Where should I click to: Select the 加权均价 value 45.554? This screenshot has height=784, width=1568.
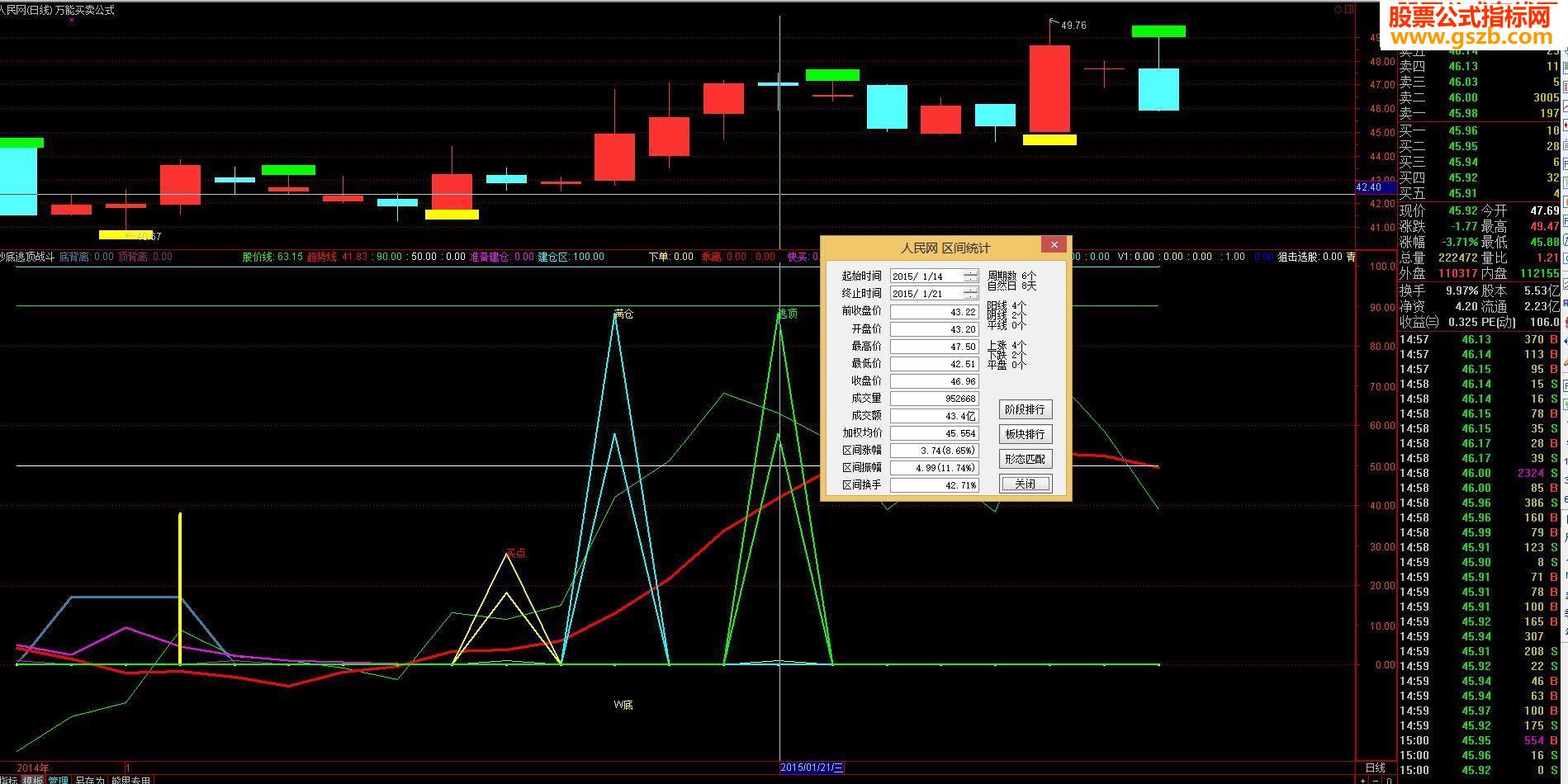coord(934,433)
